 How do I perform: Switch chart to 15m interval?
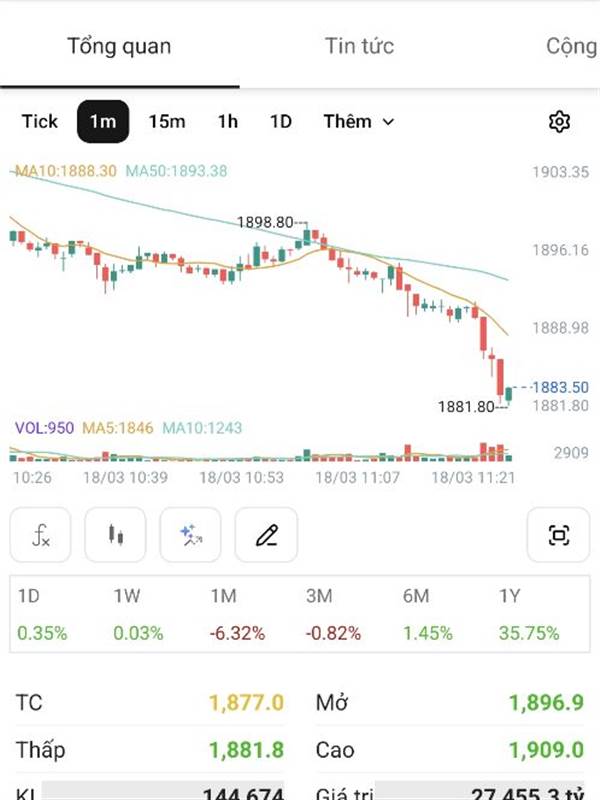point(167,122)
